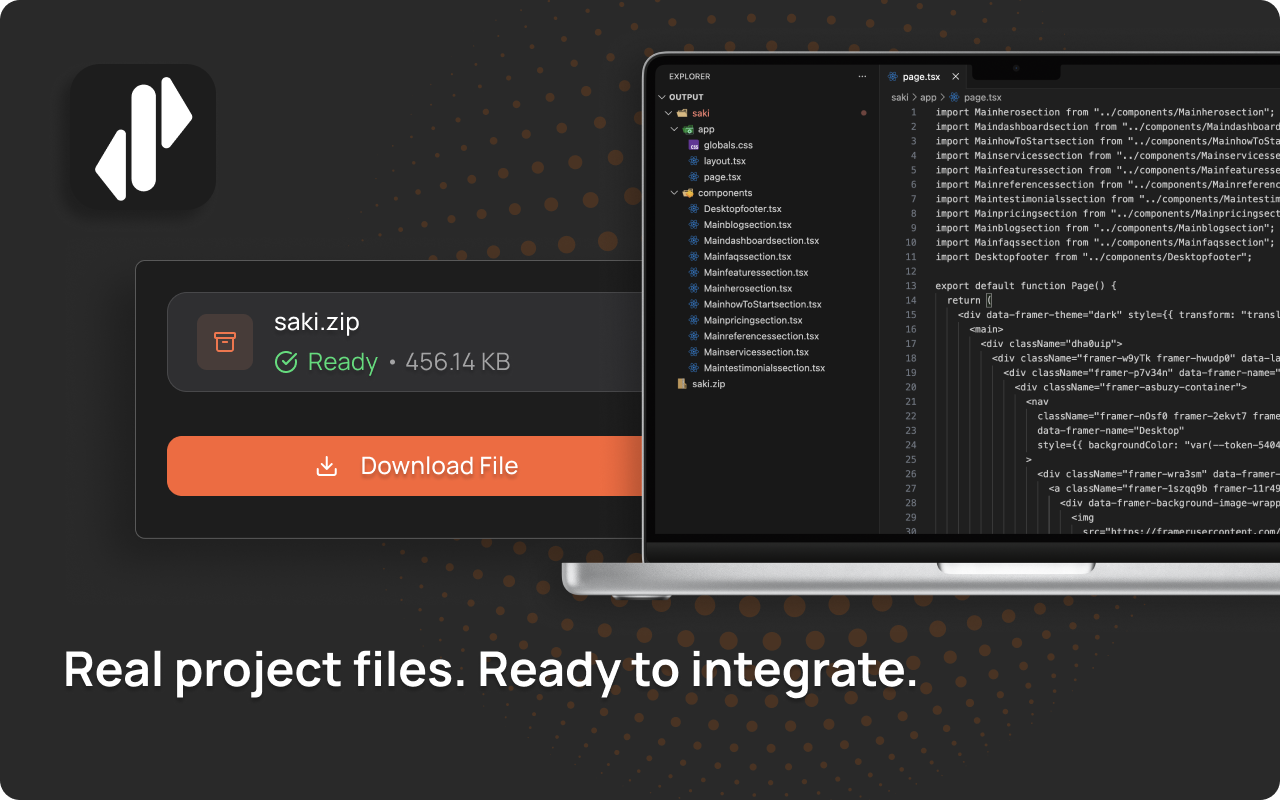Image resolution: width=1280 pixels, height=800 pixels.
Task: Click the saki.zip icon in the Explorer tree
Action: (x=682, y=384)
